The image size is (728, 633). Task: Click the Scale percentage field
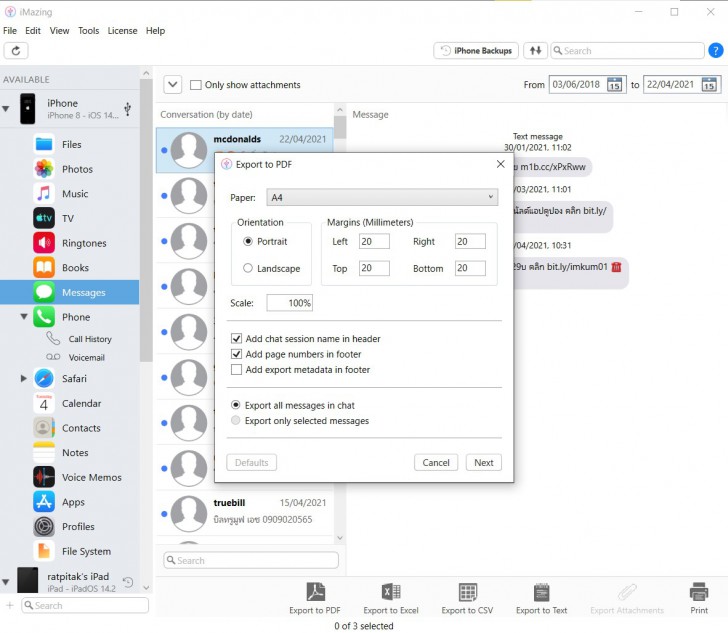290,303
